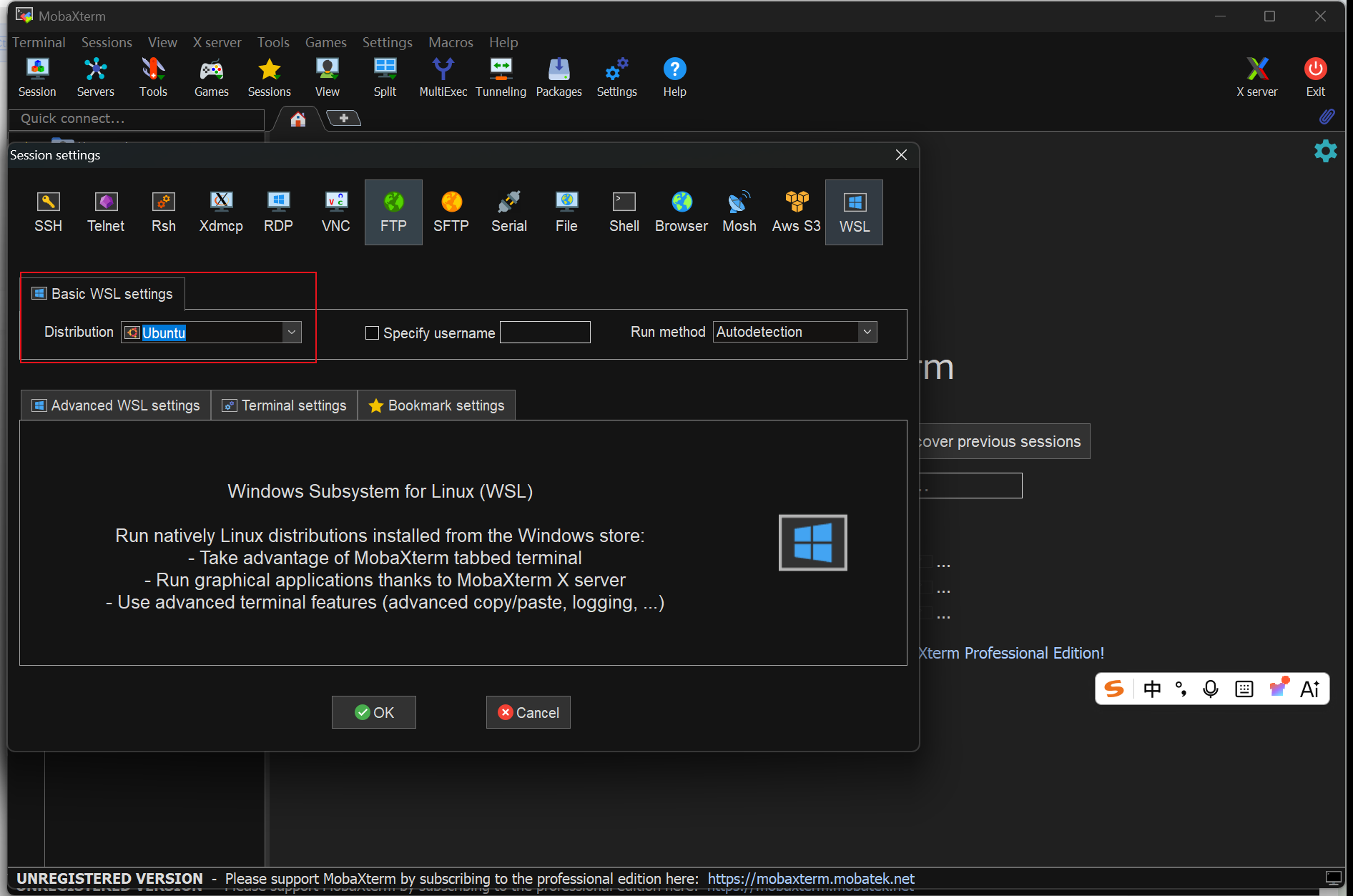Screen dimensions: 1353x896
Task: Open the Terminal menu
Action: coord(39,42)
